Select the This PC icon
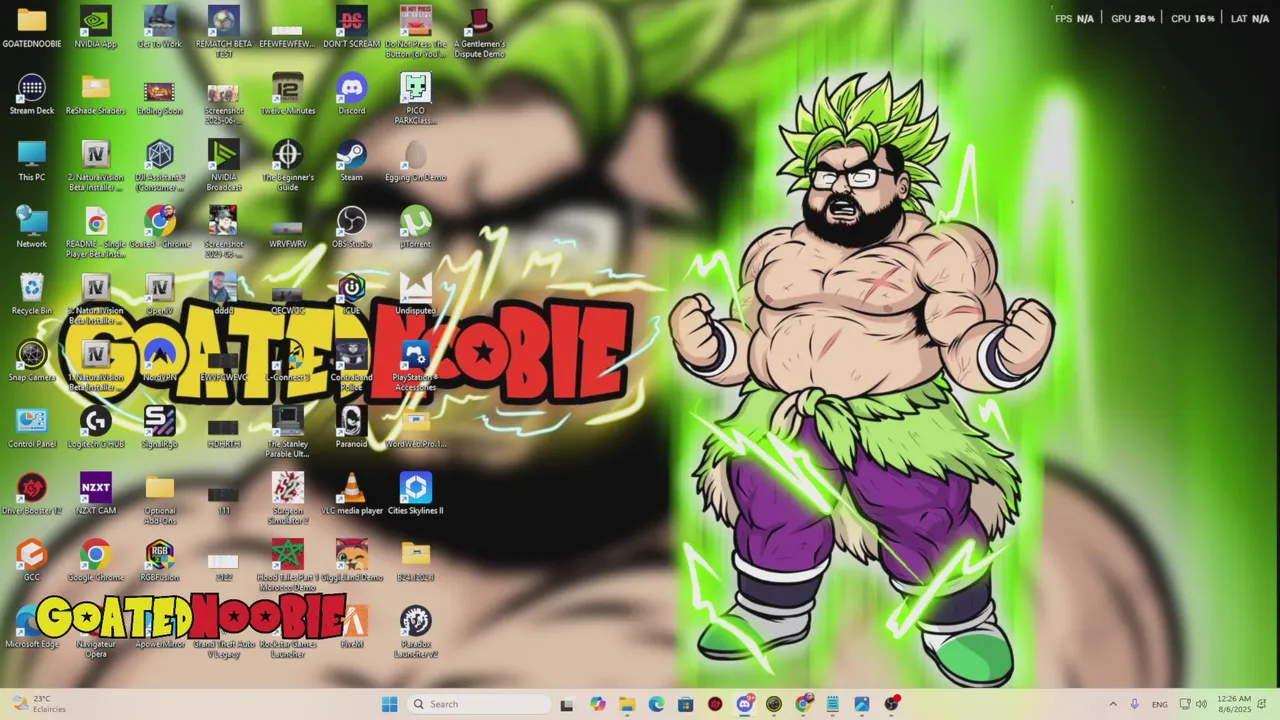 tap(32, 161)
